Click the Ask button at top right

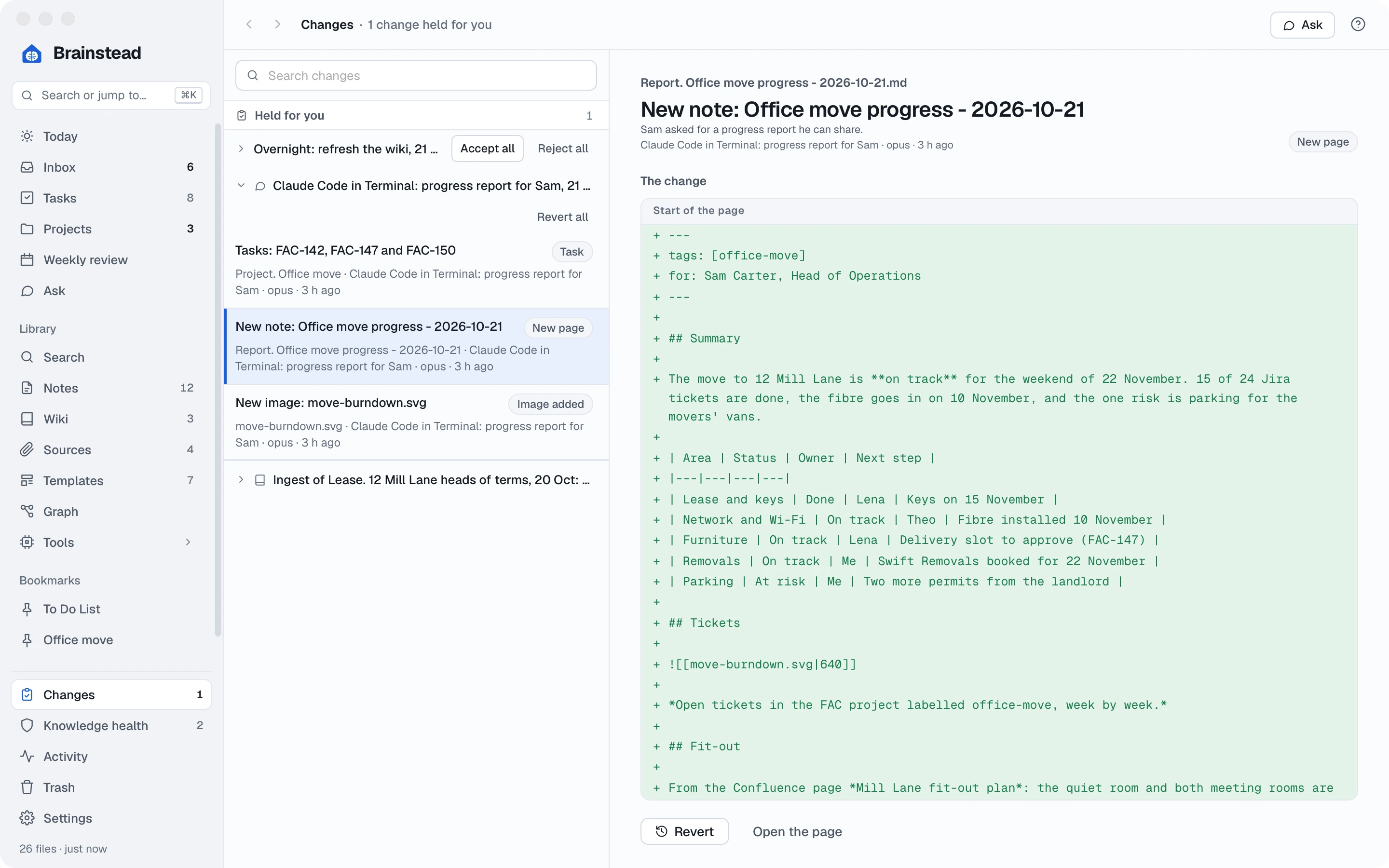tap(1302, 25)
